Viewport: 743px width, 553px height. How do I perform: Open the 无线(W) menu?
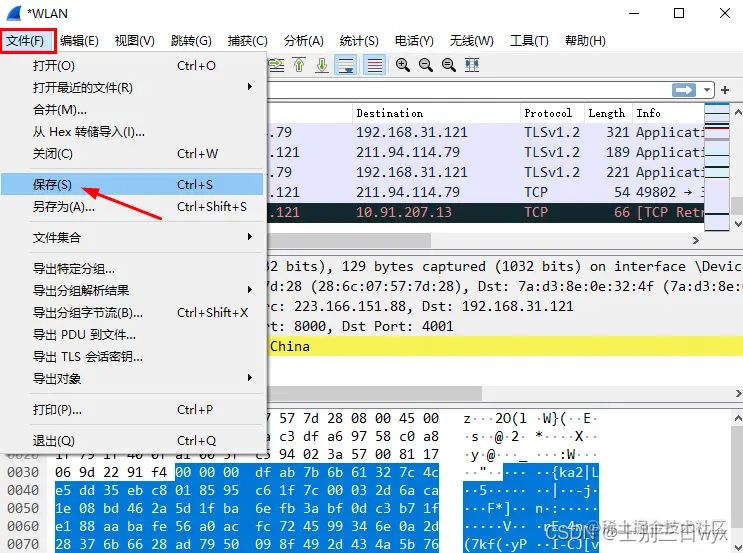click(x=471, y=41)
